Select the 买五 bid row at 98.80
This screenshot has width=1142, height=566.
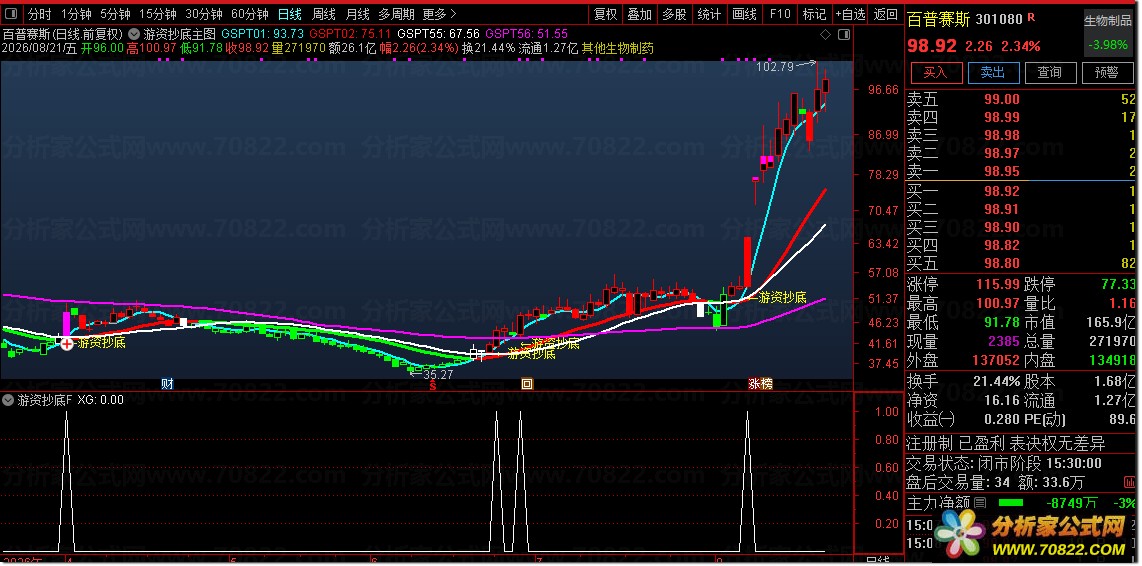[1021, 263]
